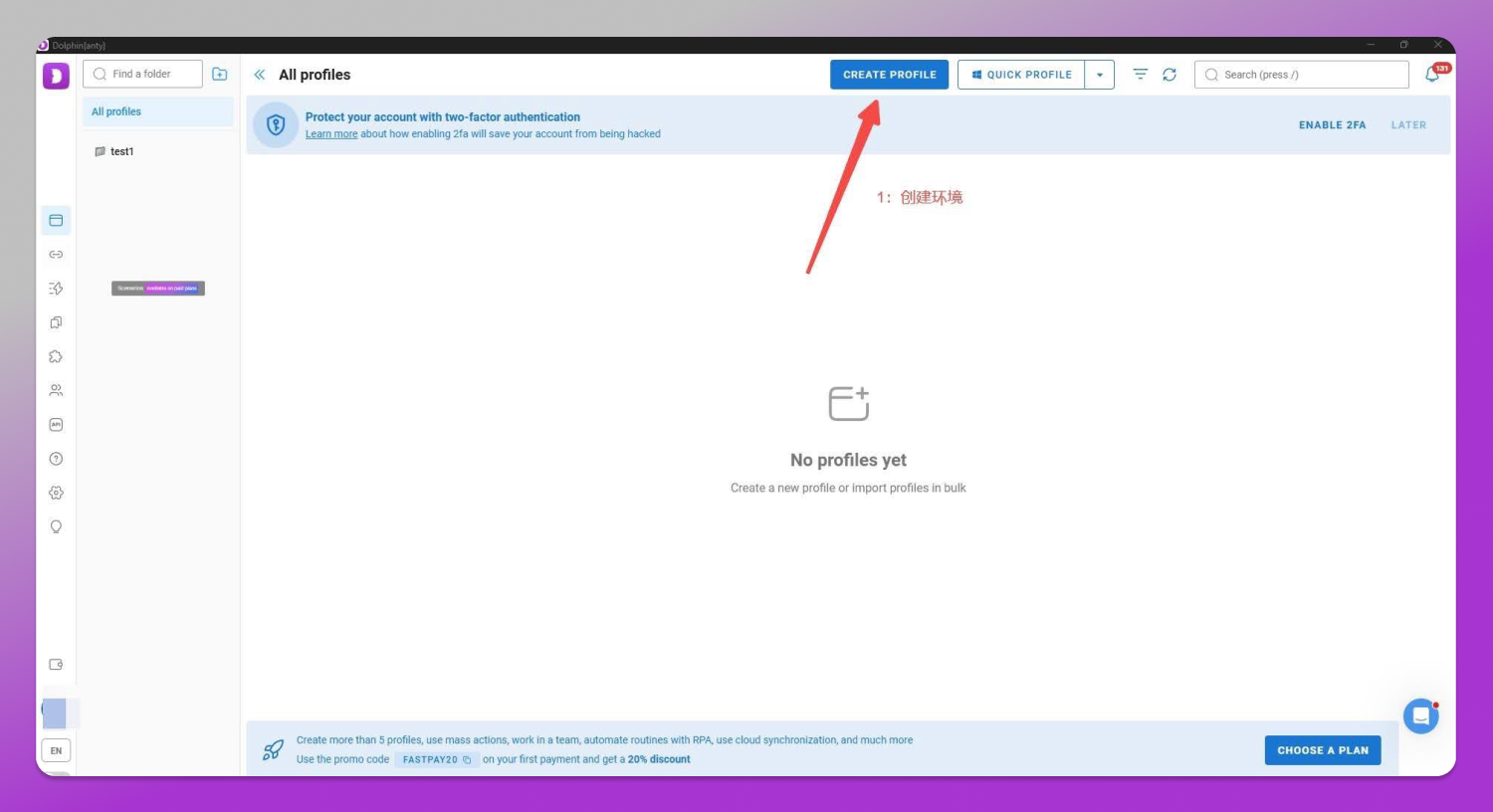Click the refresh profiles icon
The image size is (1493, 812).
click(1170, 75)
